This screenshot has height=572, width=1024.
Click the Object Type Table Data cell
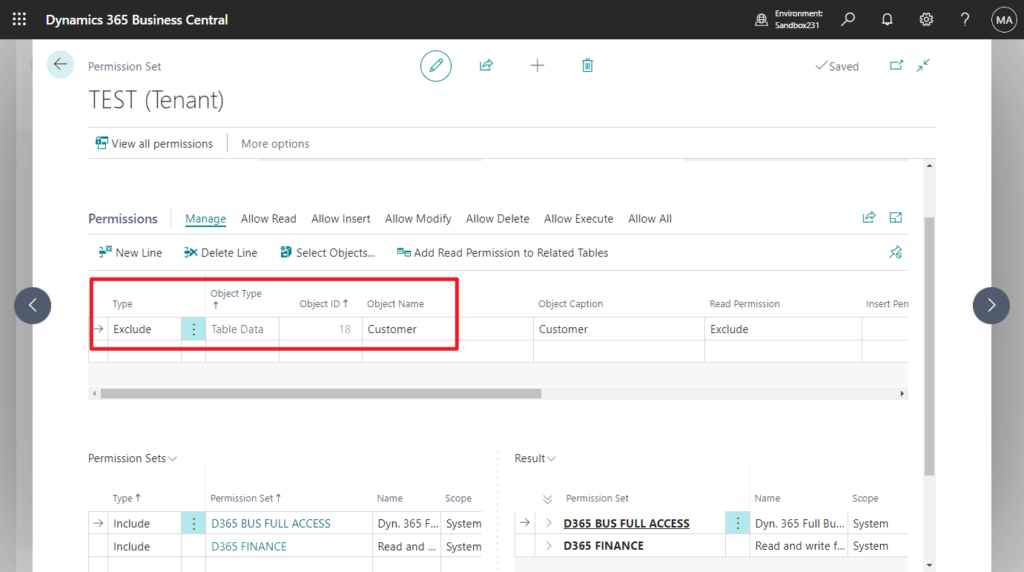[x=242, y=329]
